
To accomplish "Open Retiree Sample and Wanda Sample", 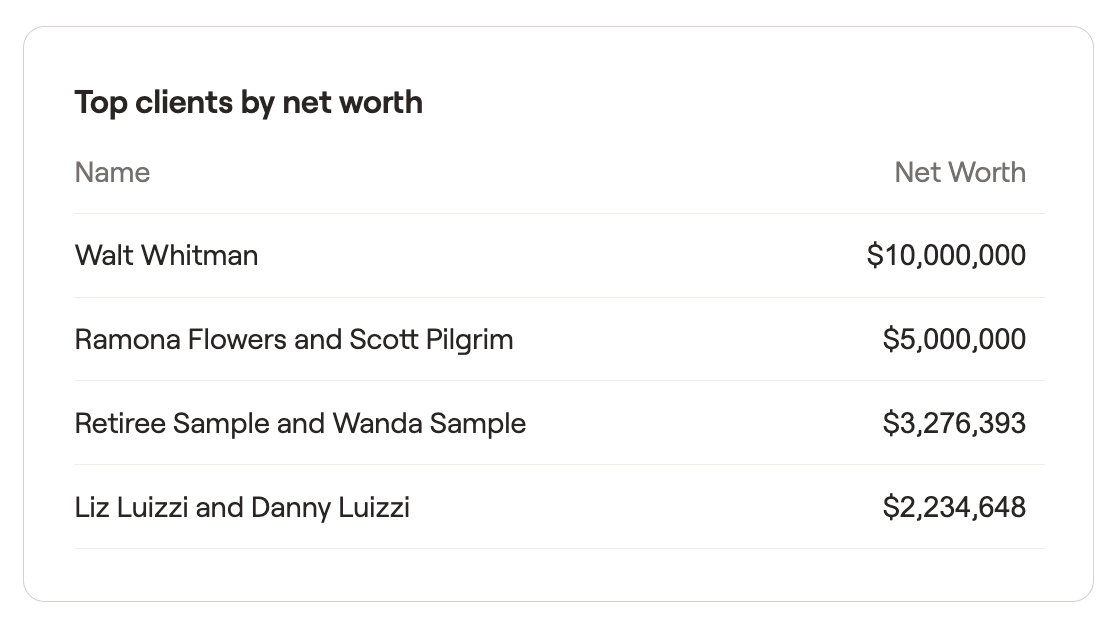I will point(559,424).
